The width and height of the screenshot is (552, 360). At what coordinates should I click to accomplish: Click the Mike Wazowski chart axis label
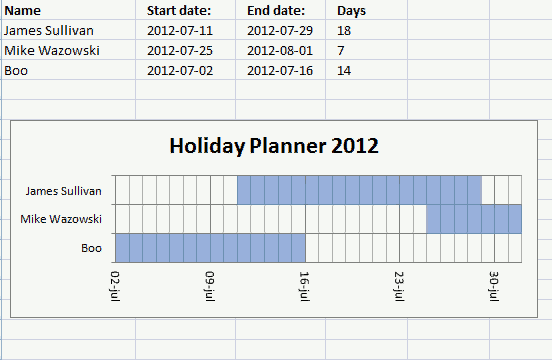tap(61, 219)
